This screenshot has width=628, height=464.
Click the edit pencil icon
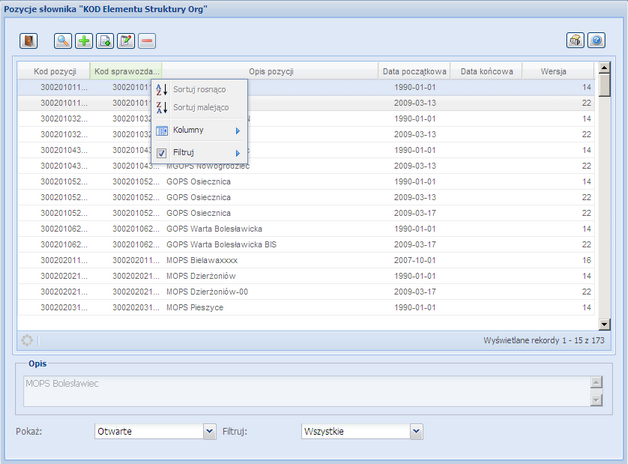coord(125,41)
